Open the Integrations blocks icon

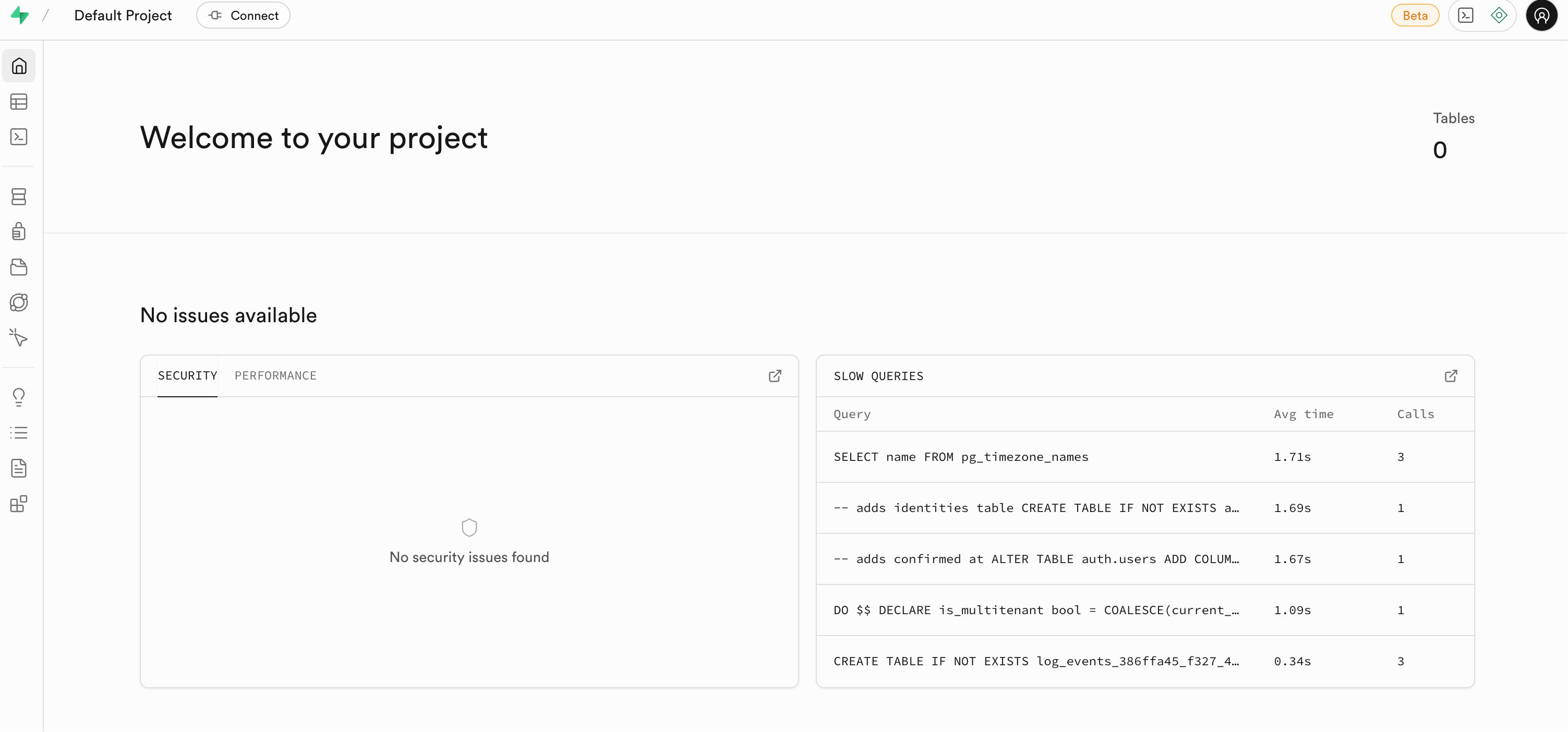click(19, 504)
